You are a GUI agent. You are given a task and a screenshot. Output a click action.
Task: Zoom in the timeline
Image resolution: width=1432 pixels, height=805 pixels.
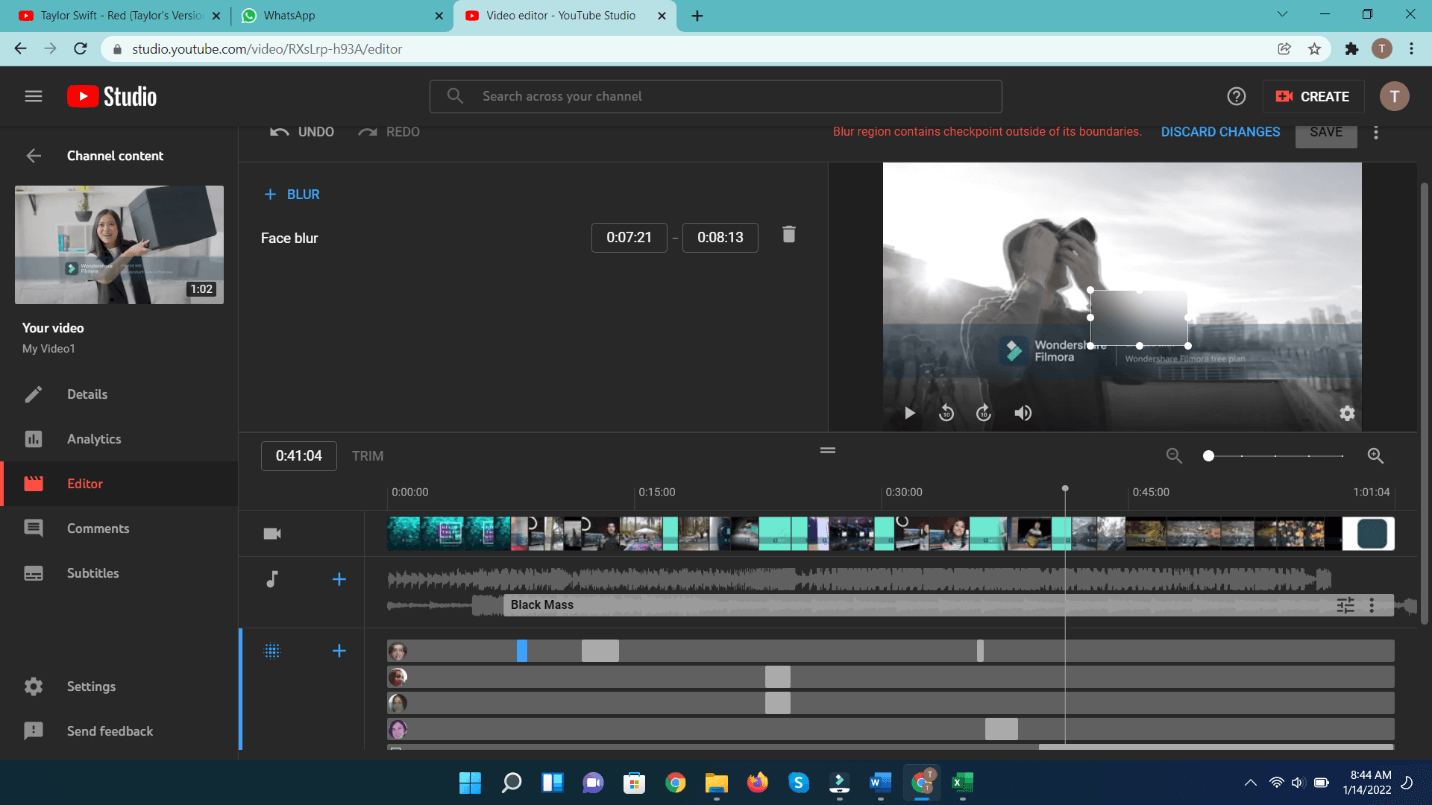[x=1375, y=456]
